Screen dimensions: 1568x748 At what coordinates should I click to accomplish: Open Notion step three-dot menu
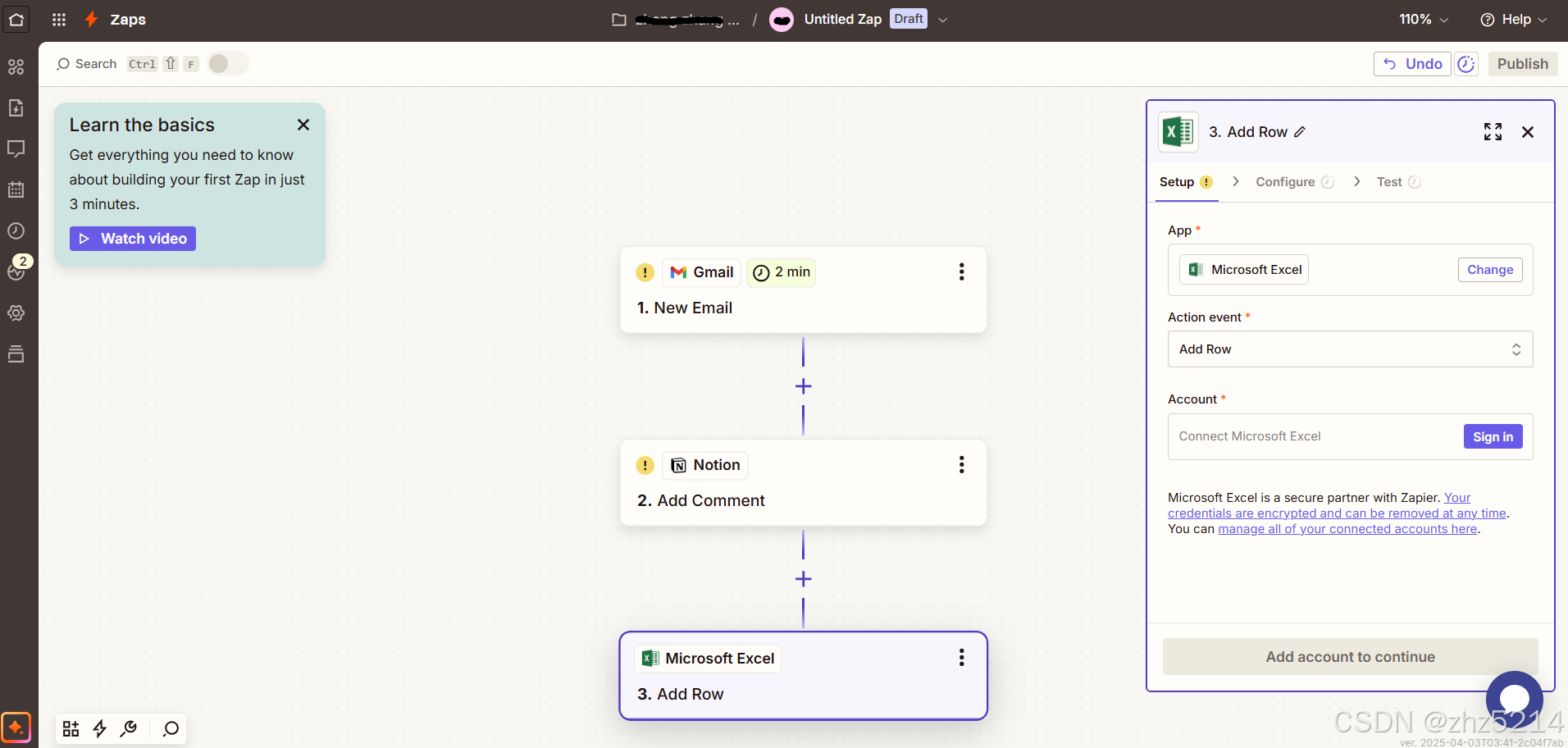[x=961, y=465]
